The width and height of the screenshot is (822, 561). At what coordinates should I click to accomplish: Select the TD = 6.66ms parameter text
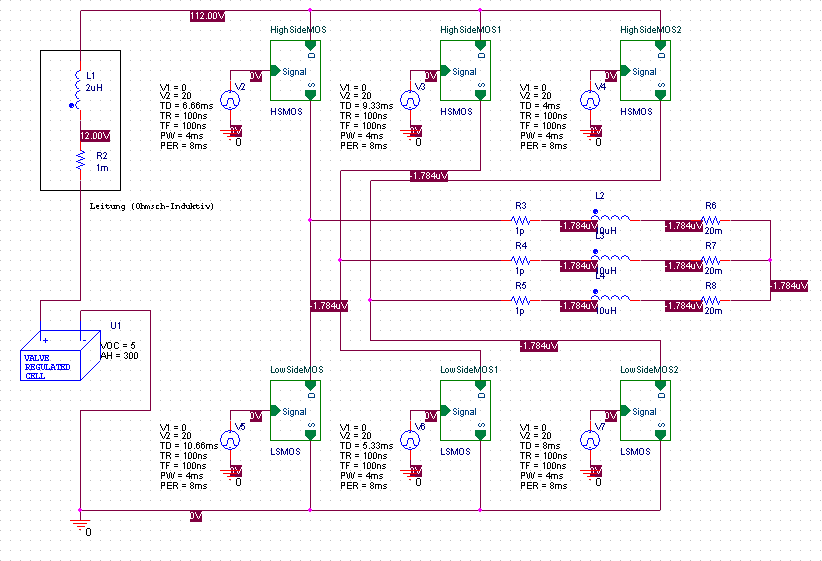tap(186, 106)
